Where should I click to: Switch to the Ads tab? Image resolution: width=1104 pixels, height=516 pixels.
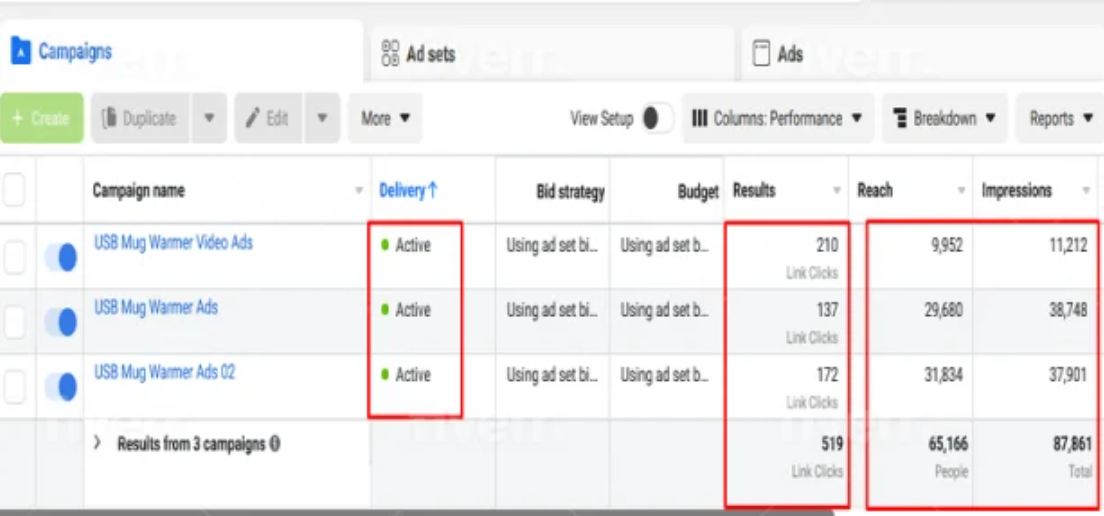(790, 54)
